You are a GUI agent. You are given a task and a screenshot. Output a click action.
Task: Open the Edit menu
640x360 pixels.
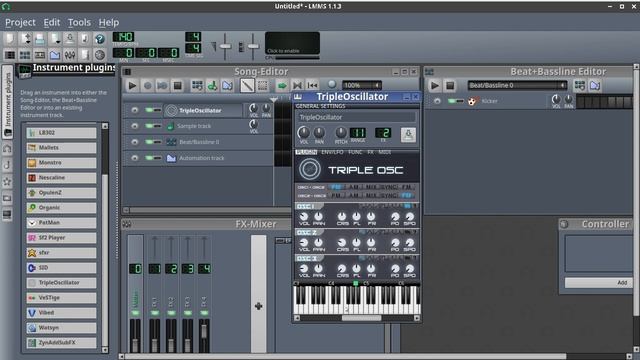point(52,22)
